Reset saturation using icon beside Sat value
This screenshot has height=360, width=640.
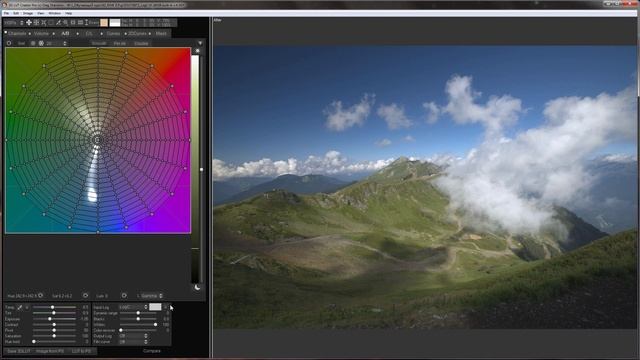click(85, 296)
